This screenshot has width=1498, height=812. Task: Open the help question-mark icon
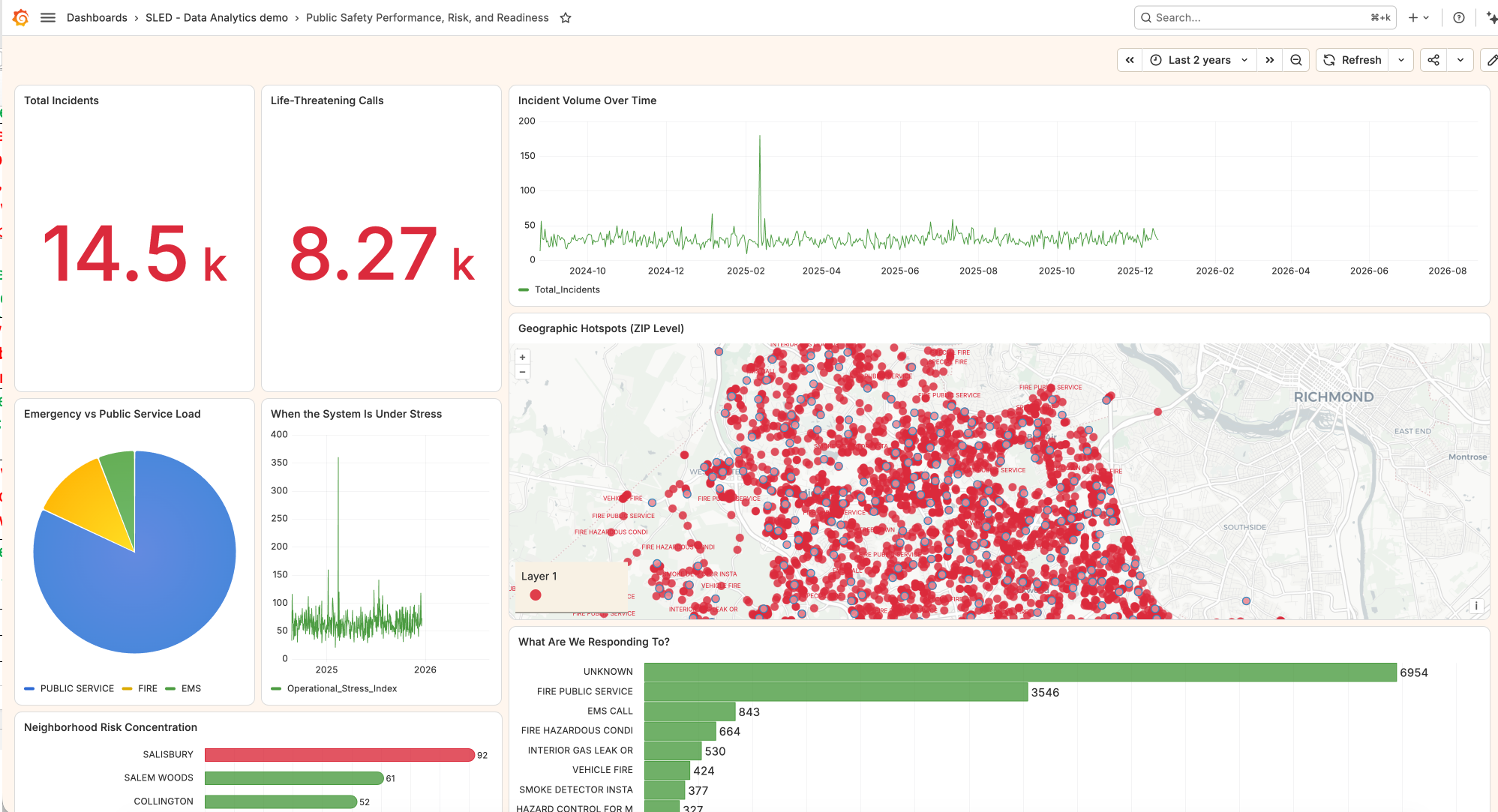1459,17
